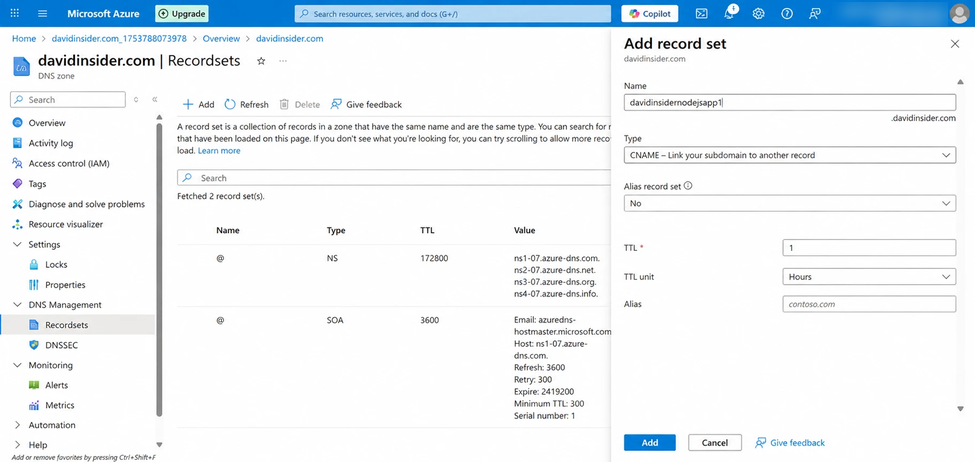The image size is (975, 462).
Task: Close the Add record set panel
Action: [955, 44]
